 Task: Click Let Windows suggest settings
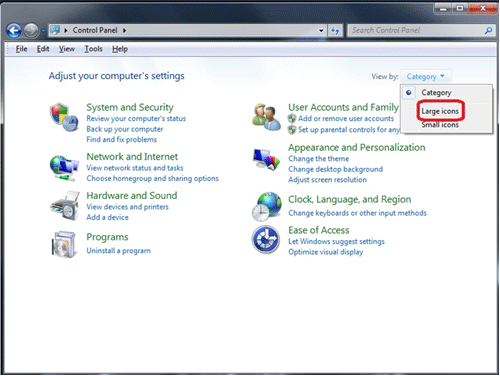(336, 241)
